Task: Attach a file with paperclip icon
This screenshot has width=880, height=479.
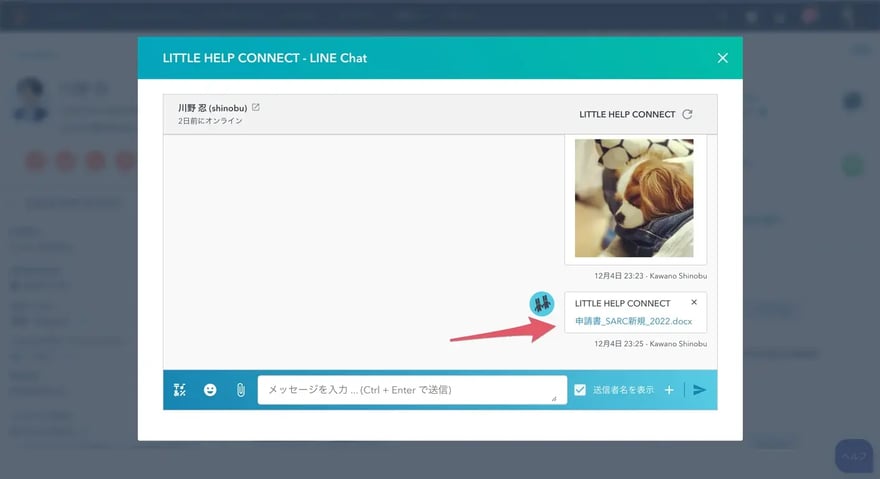Action: (x=240, y=390)
